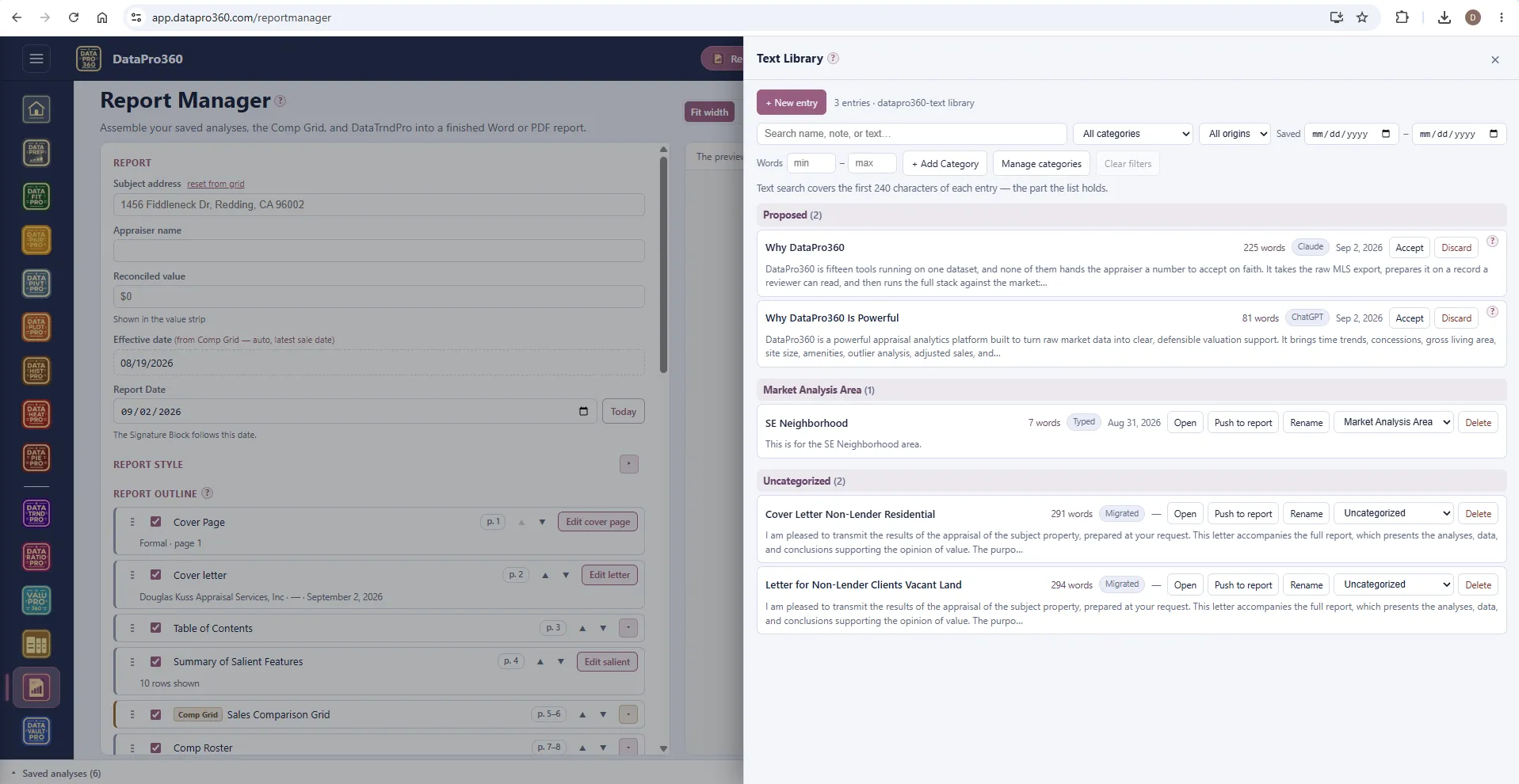Viewport: 1519px width, 784px height.
Task: Click the browser reload icon
Action: point(74,17)
